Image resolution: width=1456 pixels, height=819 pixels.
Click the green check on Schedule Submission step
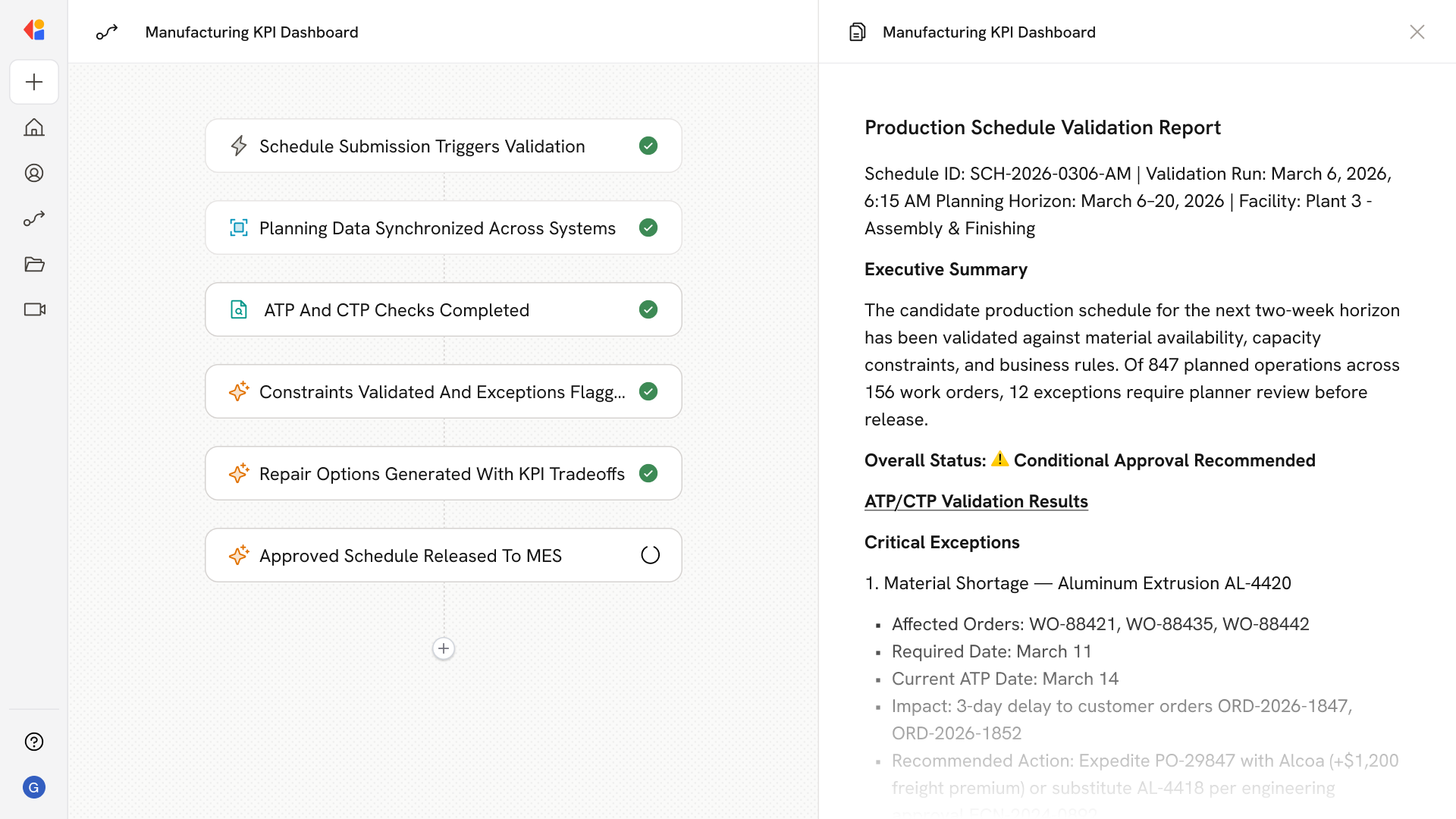pyautogui.click(x=648, y=146)
